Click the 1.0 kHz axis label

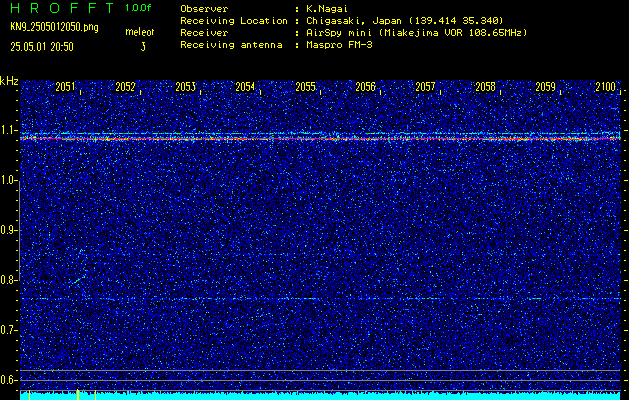coord(8,180)
